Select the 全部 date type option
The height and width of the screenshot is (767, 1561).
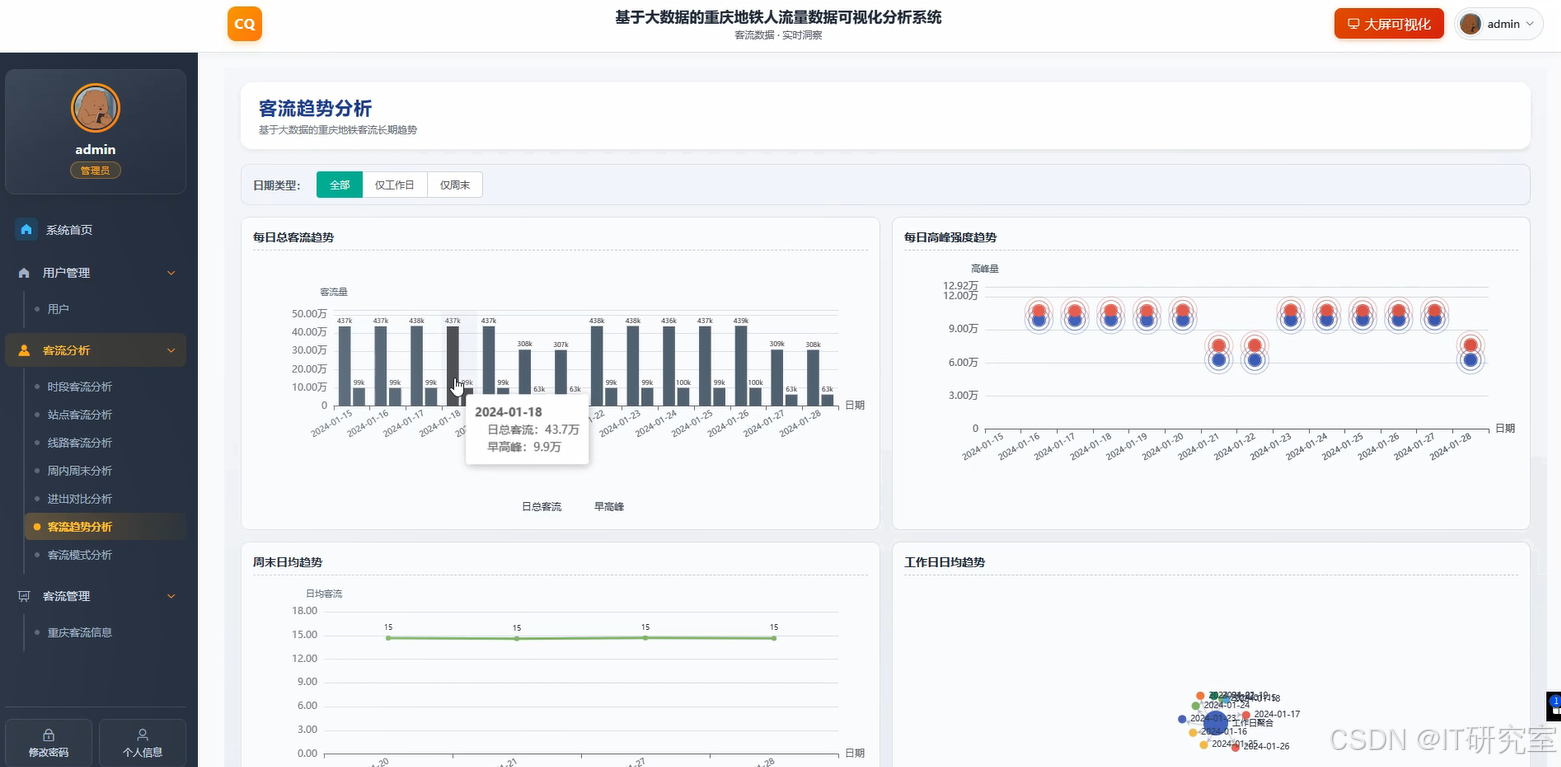coord(340,185)
